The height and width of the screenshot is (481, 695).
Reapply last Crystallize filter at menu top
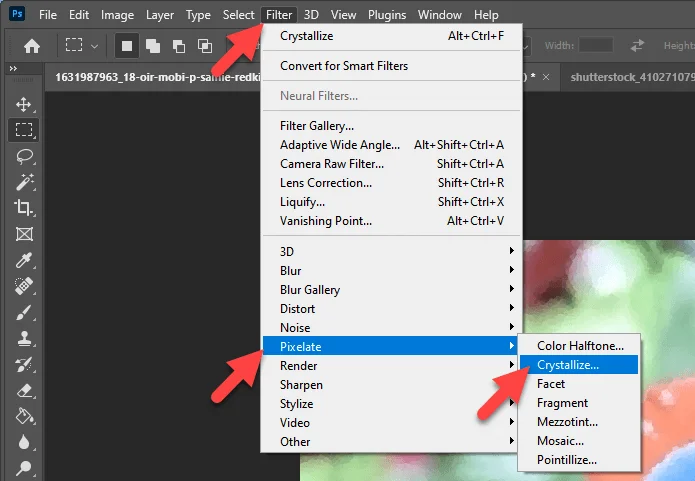pos(392,36)
